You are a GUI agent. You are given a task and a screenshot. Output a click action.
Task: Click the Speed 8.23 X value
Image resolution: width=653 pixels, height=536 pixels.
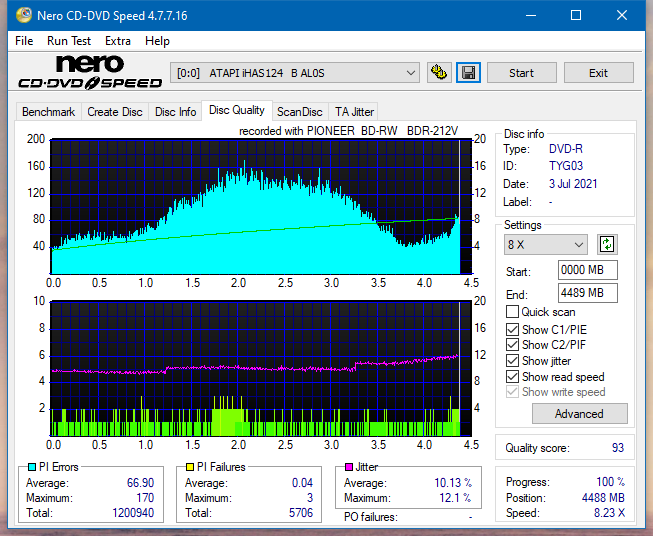tap(609, 513)
